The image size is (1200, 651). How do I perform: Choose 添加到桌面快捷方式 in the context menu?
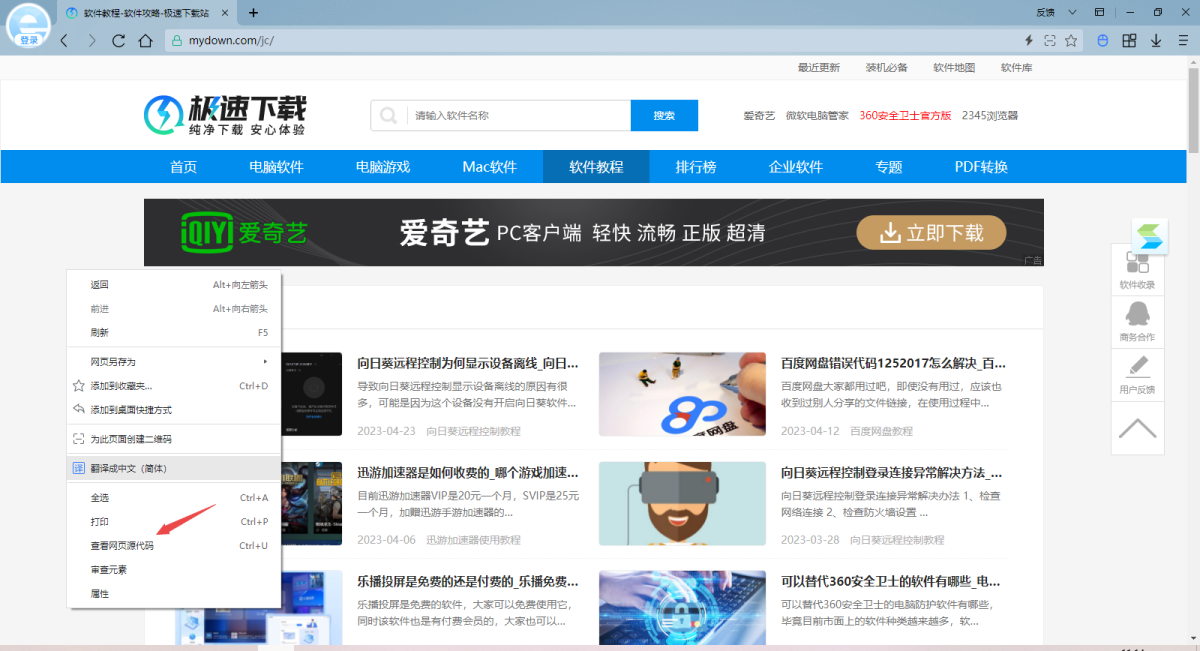(174, 410)
